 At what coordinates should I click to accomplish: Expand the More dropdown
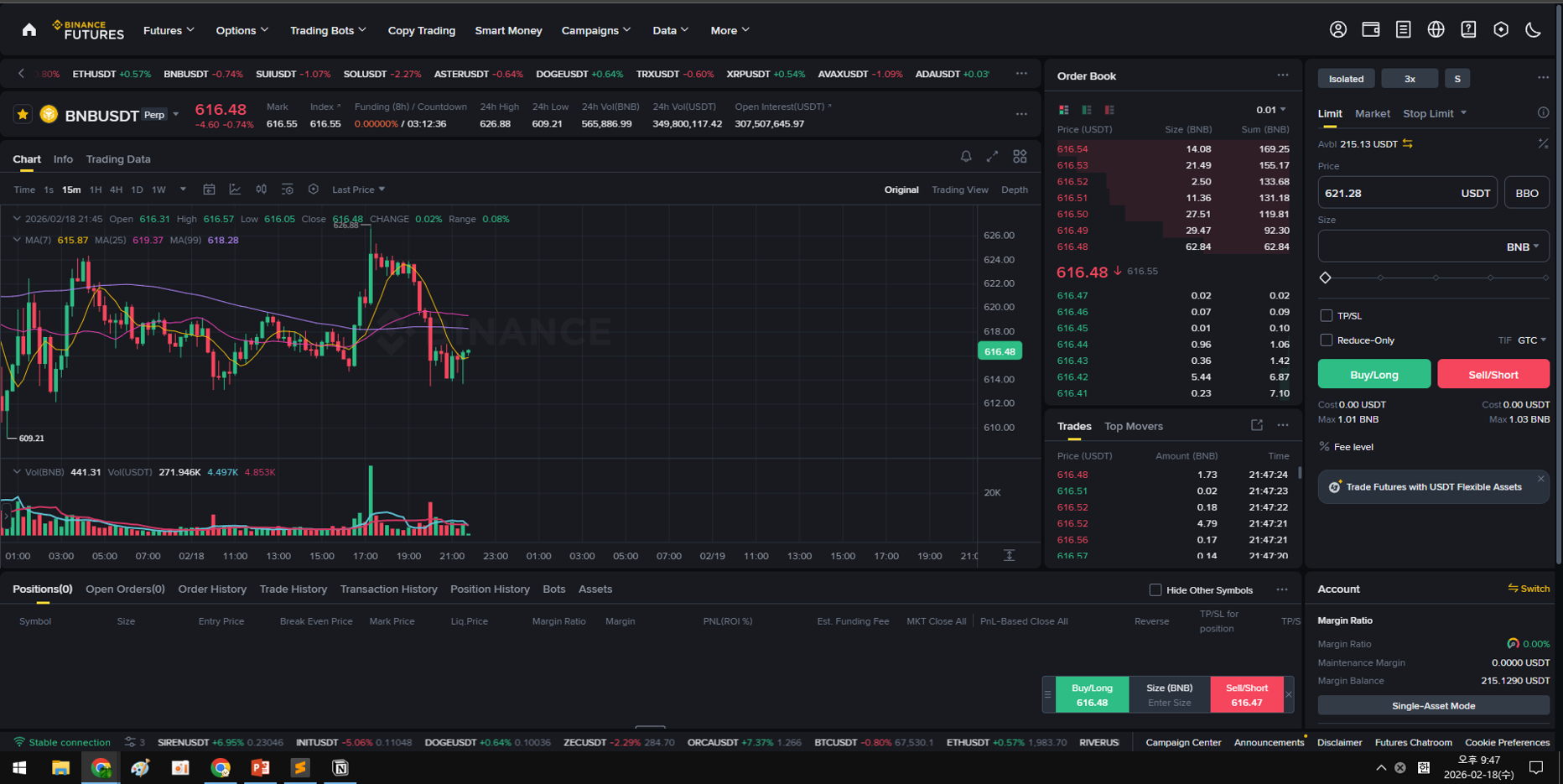[730, 30]
